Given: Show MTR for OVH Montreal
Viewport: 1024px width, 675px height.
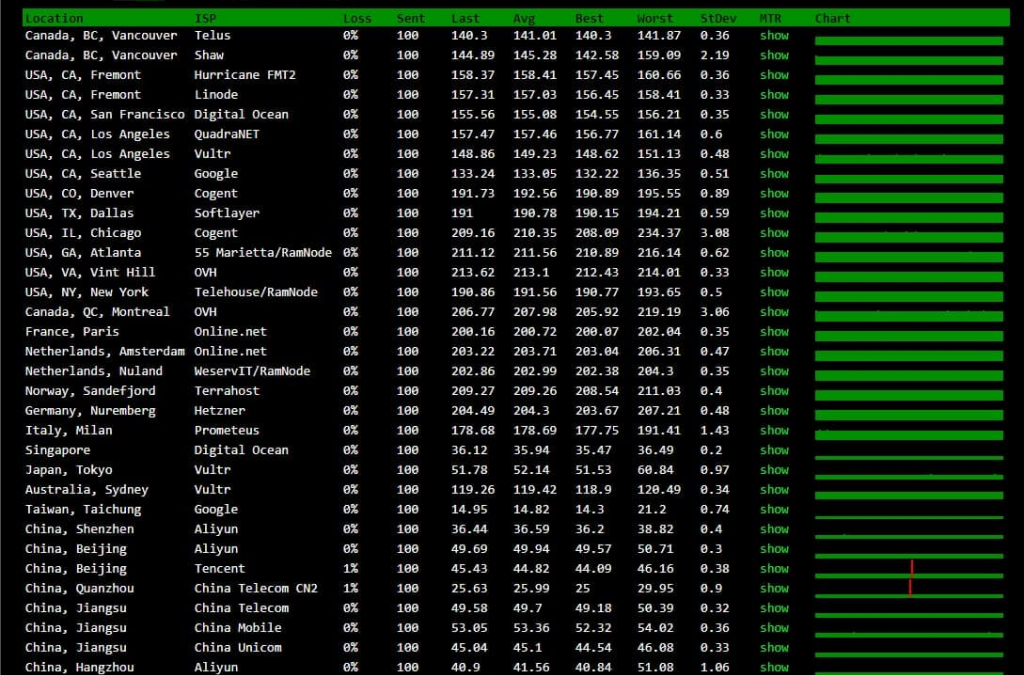Looking at the screenshot, I should (x=774, y=312).
